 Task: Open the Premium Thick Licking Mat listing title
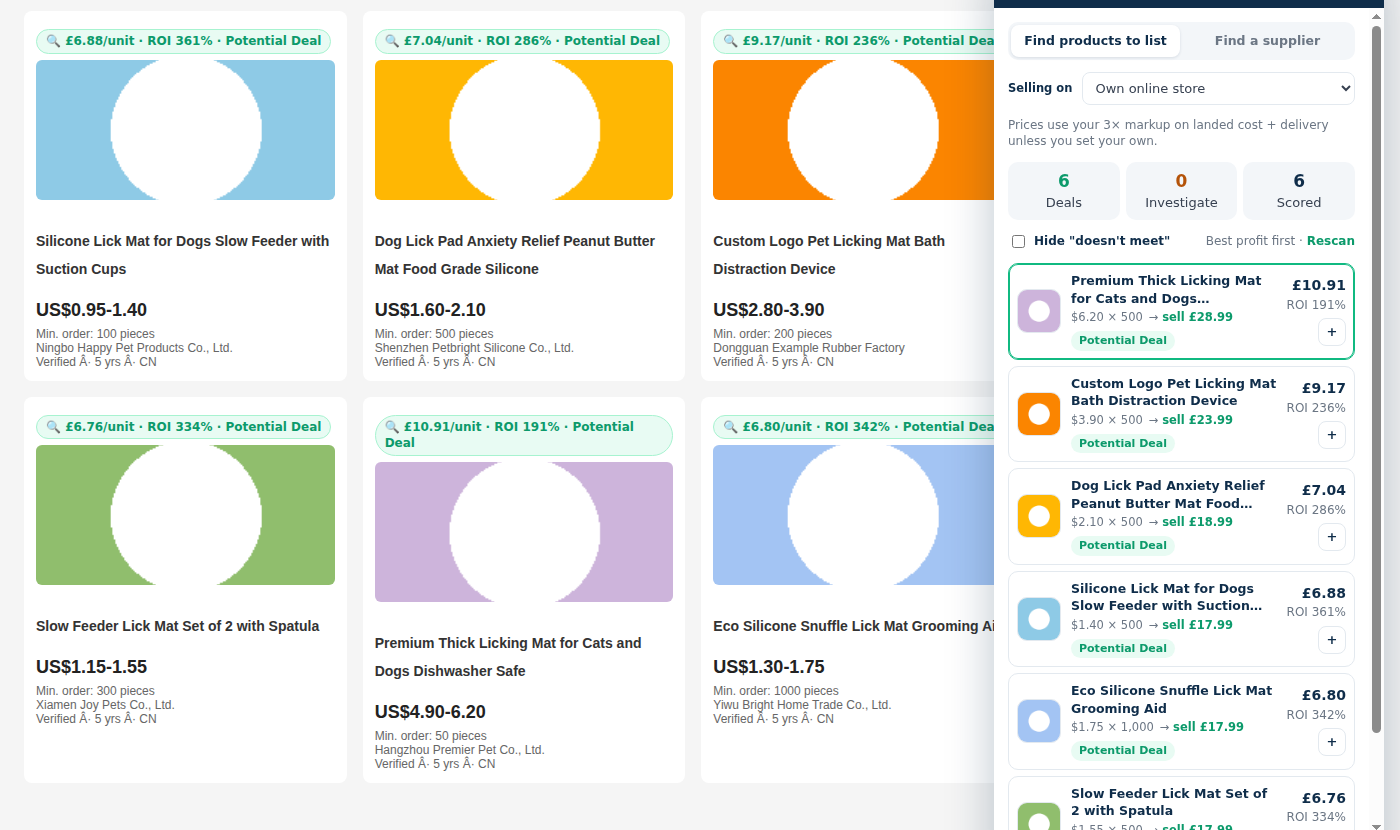[508, 657]
